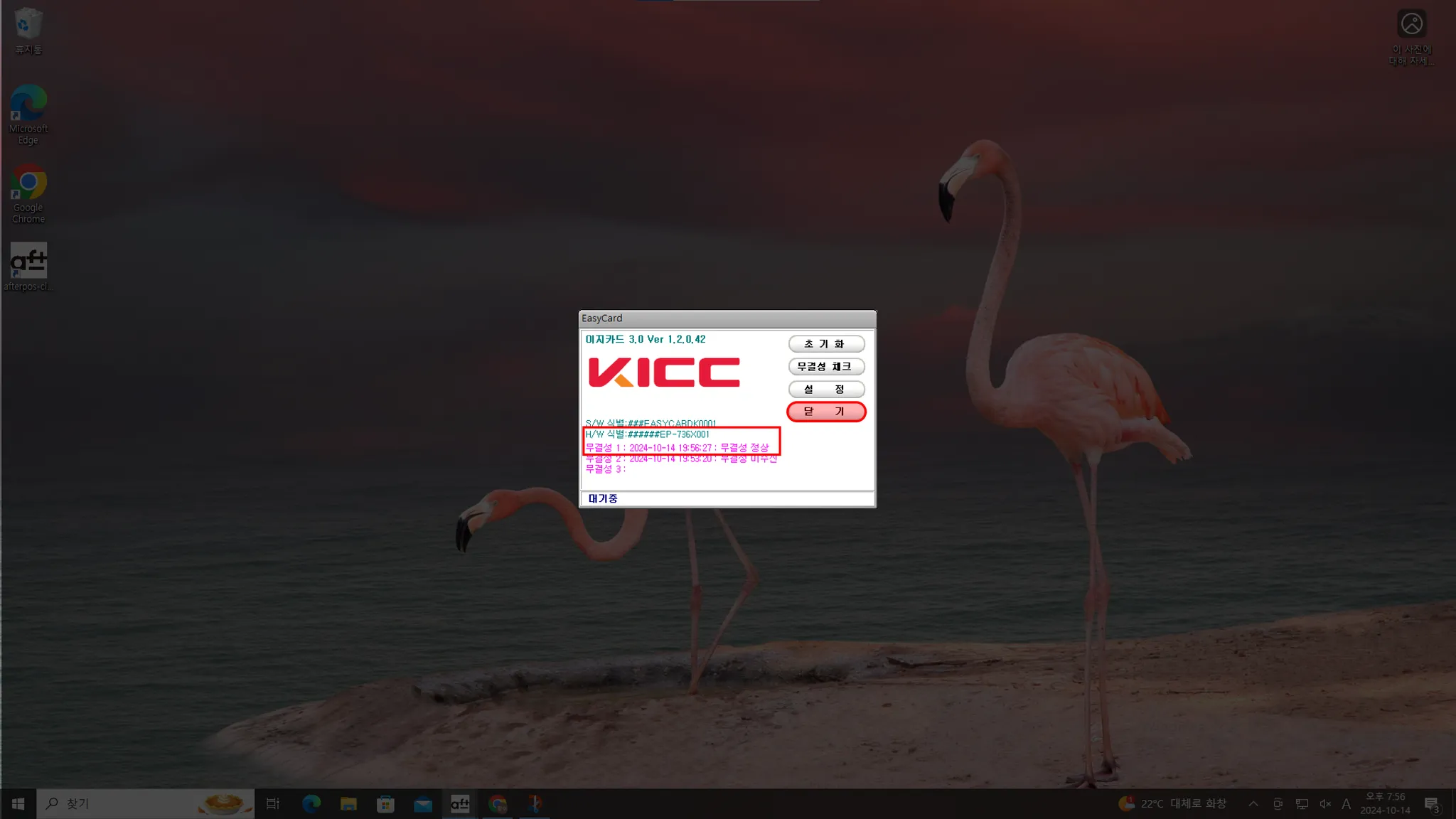Viewport: 1456px width, 819px height.
Task: Open File Explorer from the taskbar
Action: 348,804
